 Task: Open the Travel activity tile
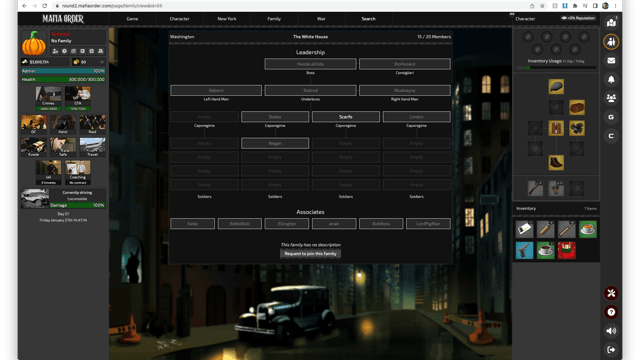[x=92, y=147]
